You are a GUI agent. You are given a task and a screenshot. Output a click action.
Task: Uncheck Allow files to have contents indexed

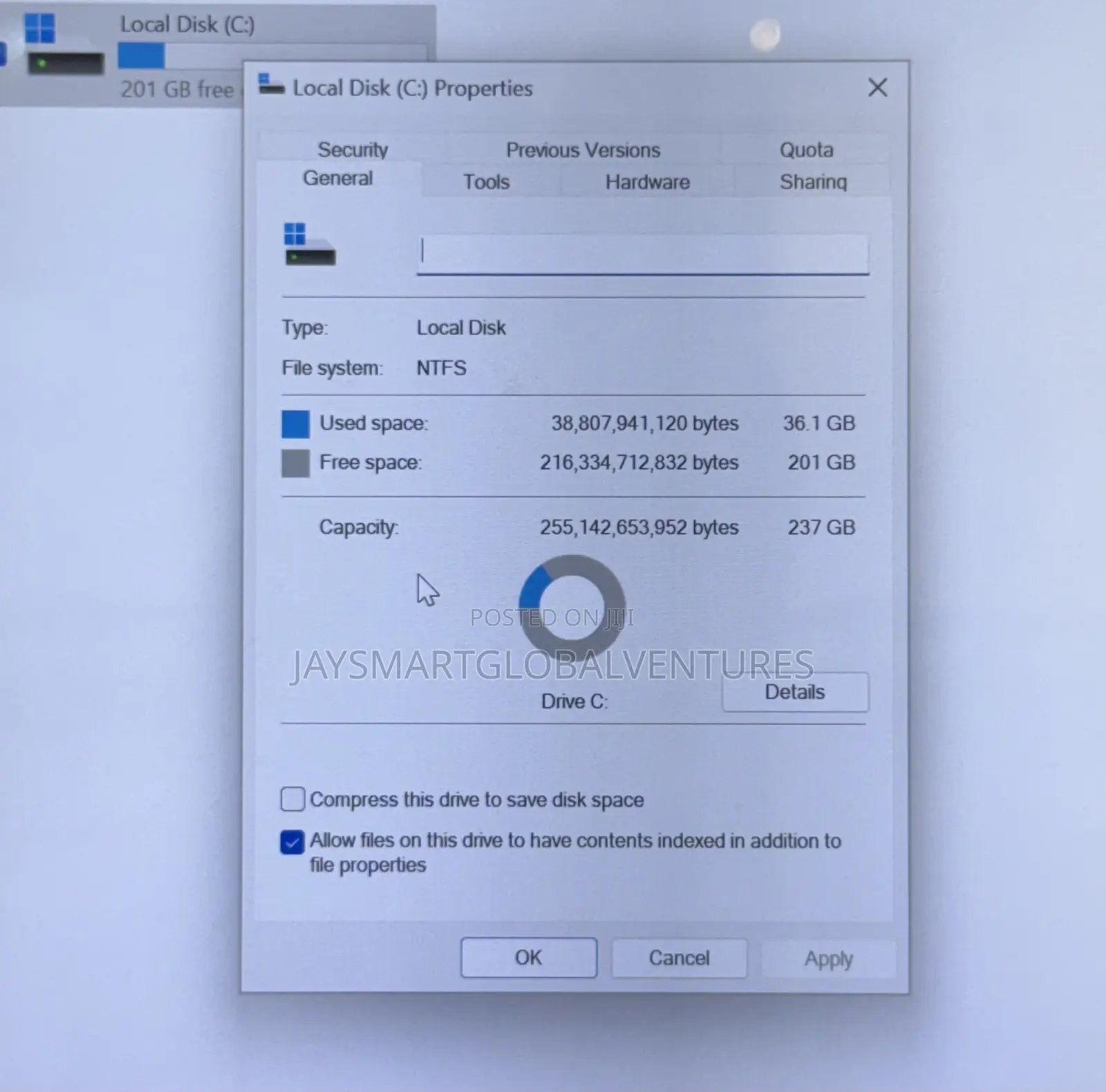tap(292, 842)
